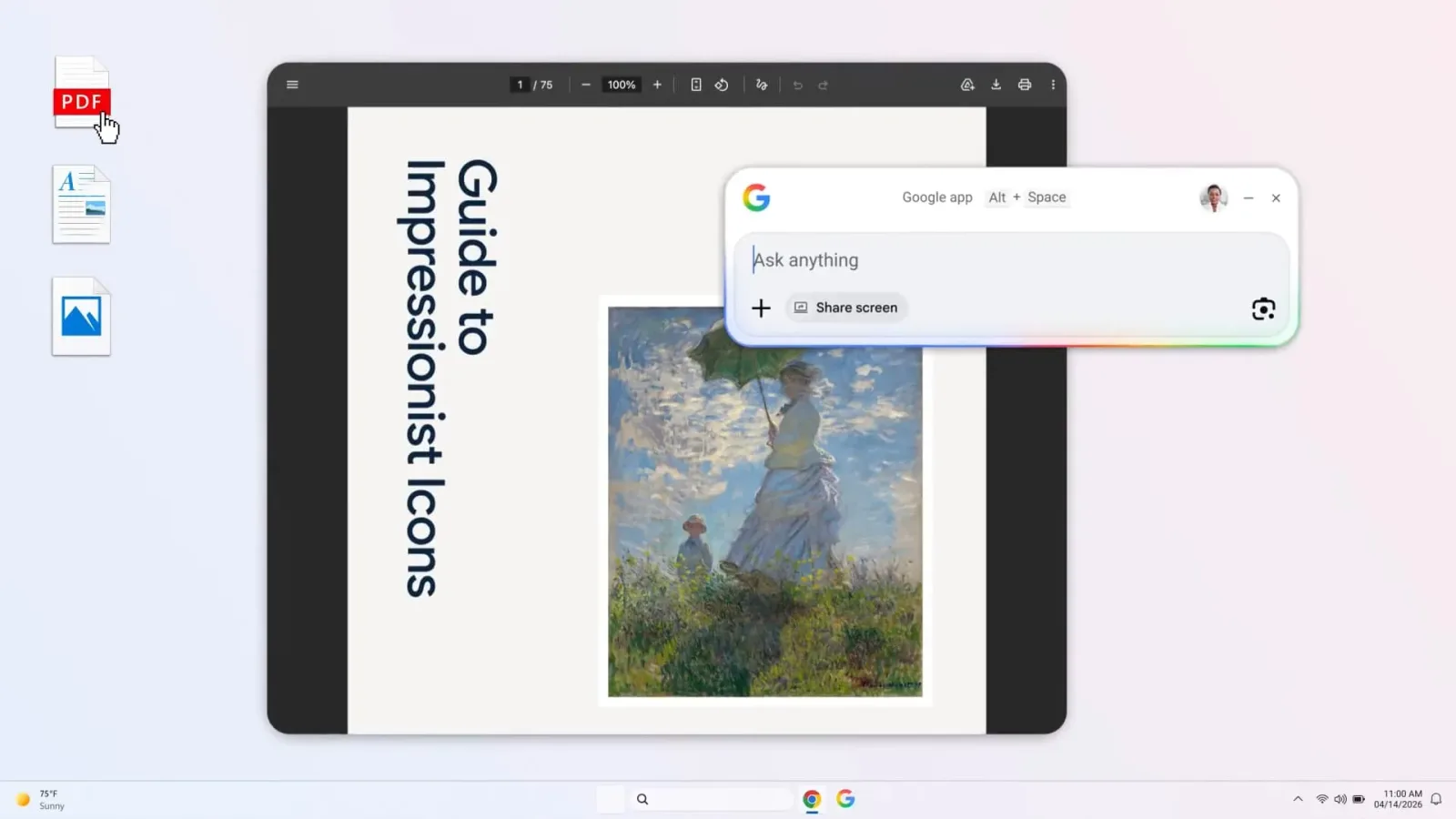Rotate the PDF page counterclockwise
Image resolution: width=1456 pixels, height=819 pixels.
pos(722,85)
